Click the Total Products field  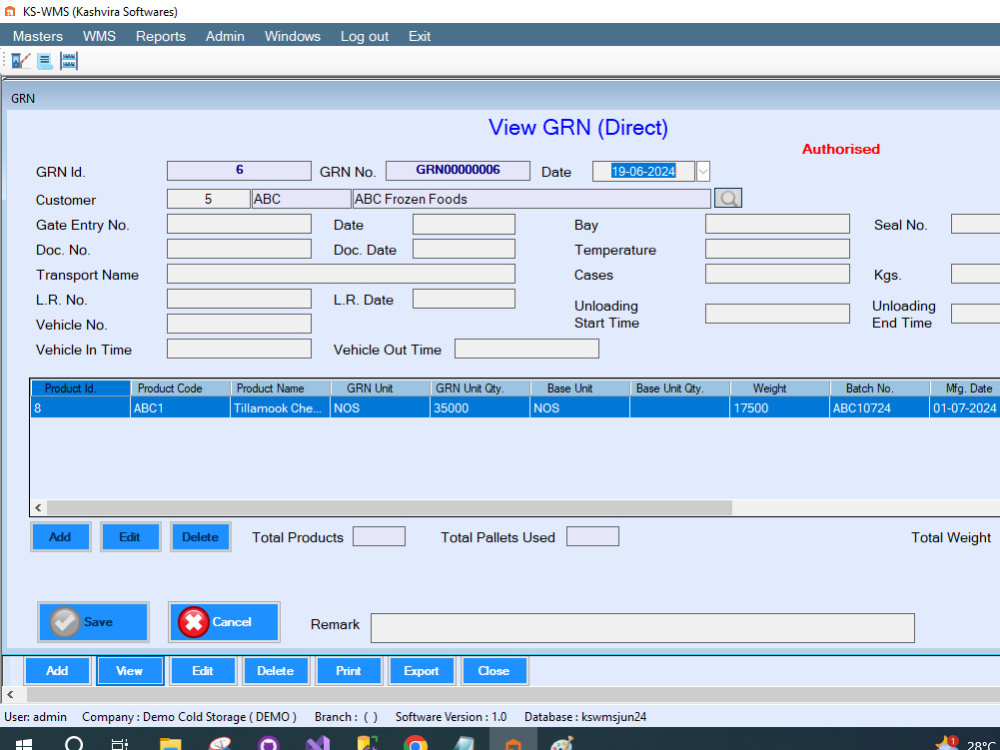coord(379,536)
